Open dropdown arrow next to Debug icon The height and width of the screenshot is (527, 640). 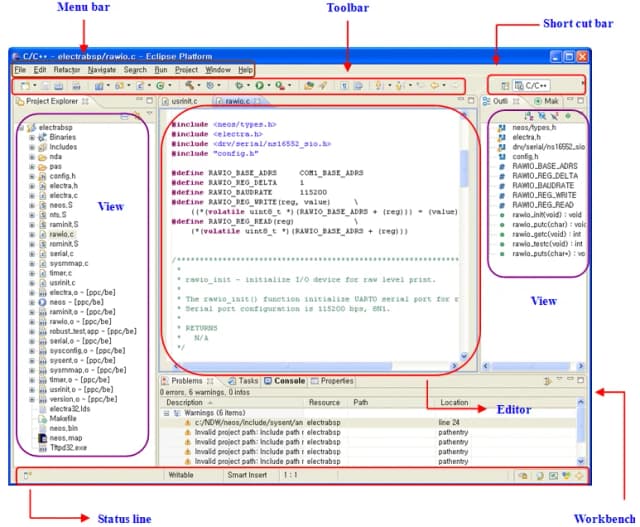248,85
